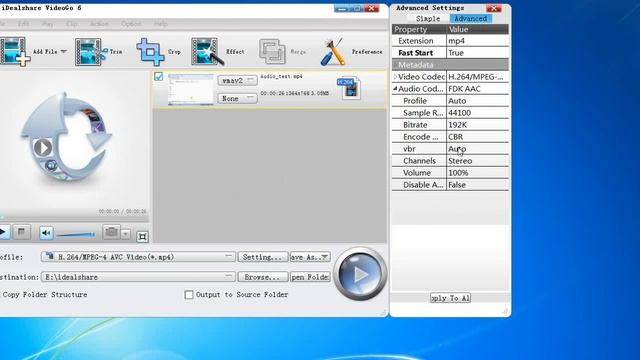Click the Bitrate value 192K
The height and width of the screenshot is (360, 640).
pos(478,125)
